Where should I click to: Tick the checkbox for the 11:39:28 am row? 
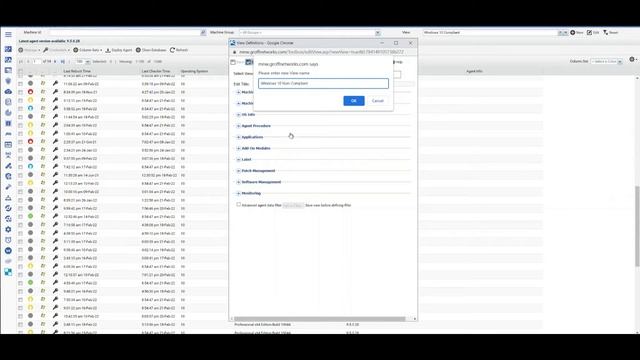pos(20,175)
